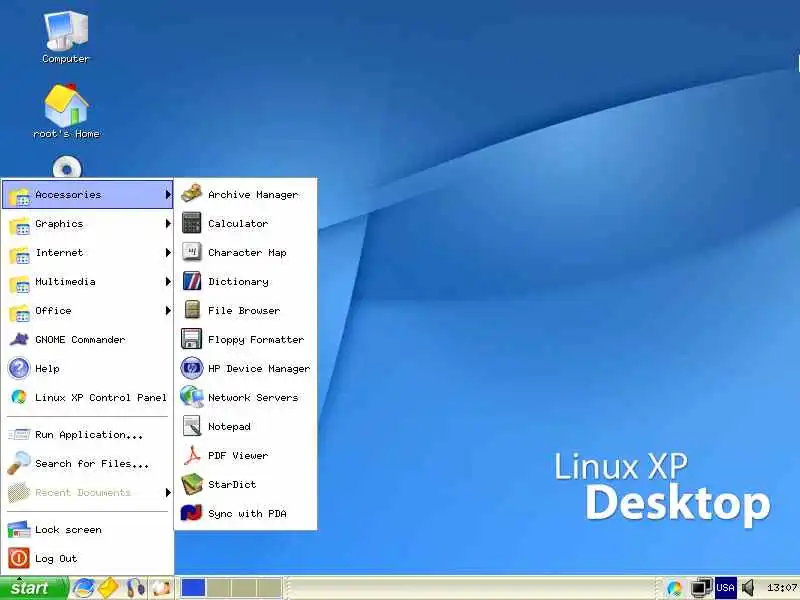Open Character Map icon
The height and width of the screenshot is (600, 800).
tap(192, 252)
